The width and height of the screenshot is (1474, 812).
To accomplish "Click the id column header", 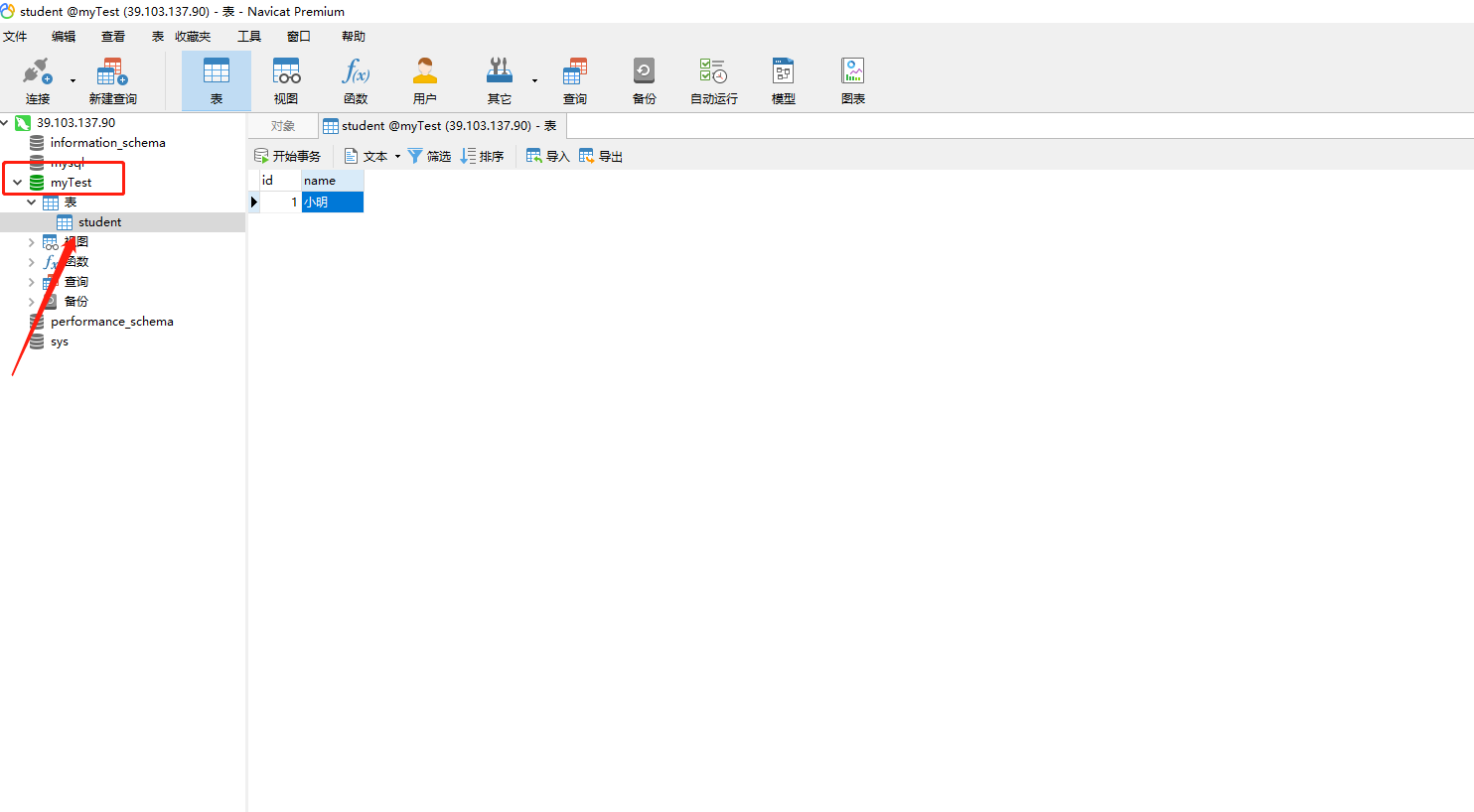I will (x=280, y=181).
